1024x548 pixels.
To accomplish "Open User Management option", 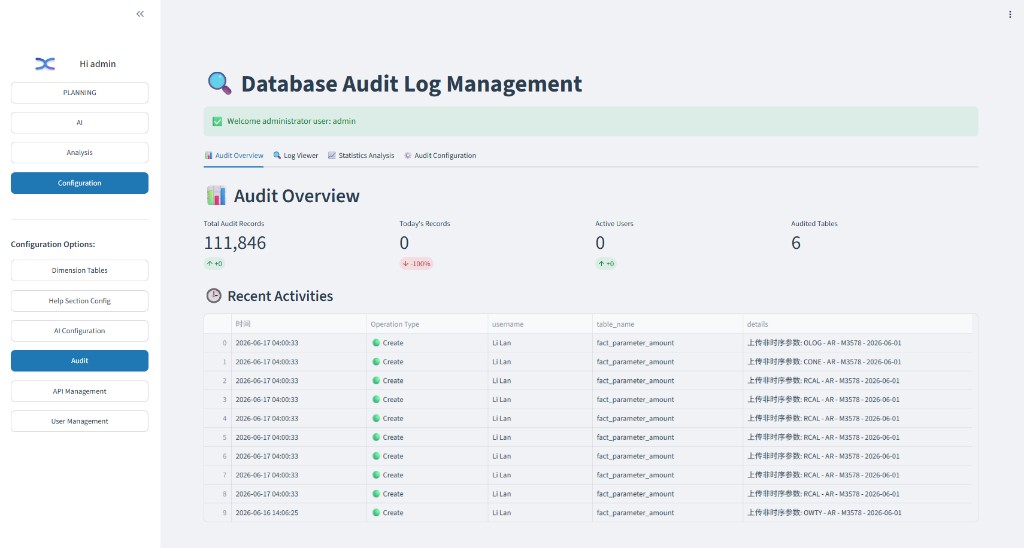I will pyautogui.click(x=80, y=421).
